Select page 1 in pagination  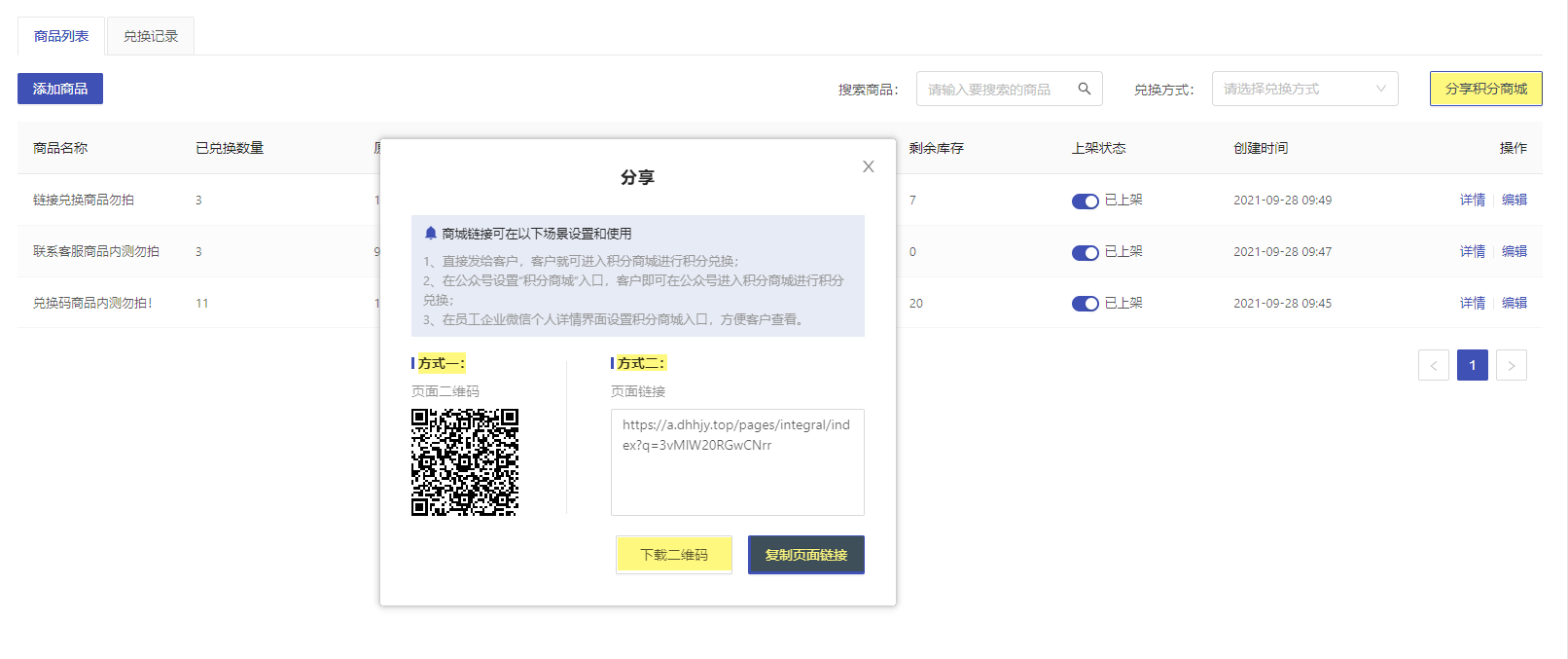[1473, 365]
